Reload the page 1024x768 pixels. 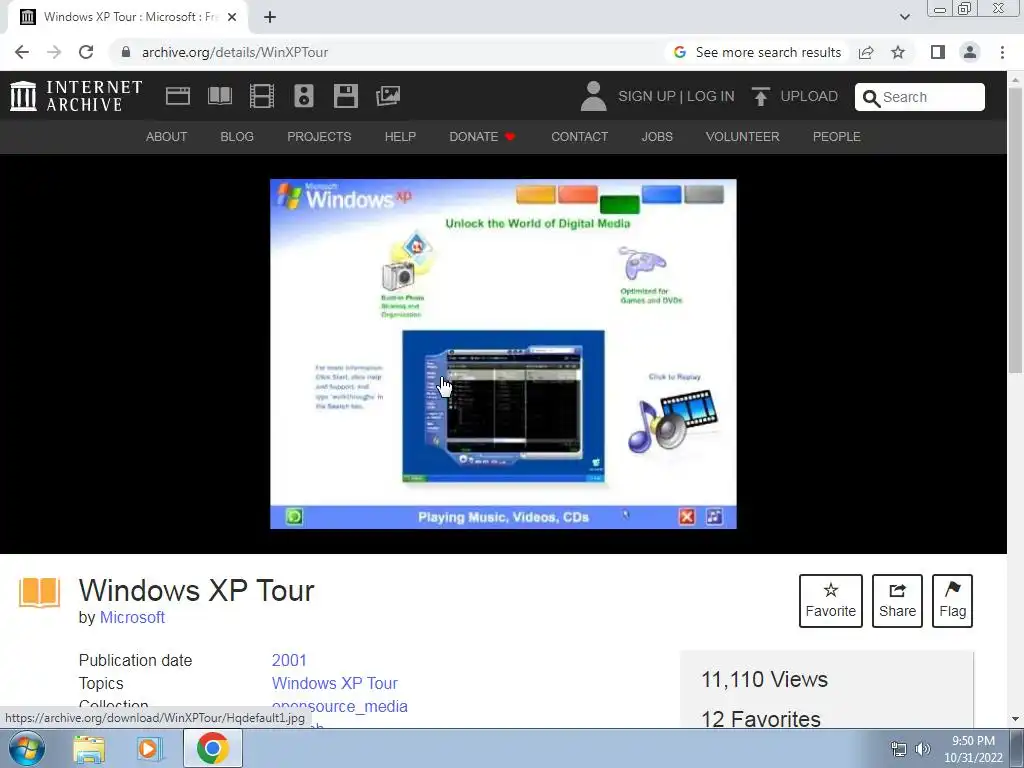[86, 52]
